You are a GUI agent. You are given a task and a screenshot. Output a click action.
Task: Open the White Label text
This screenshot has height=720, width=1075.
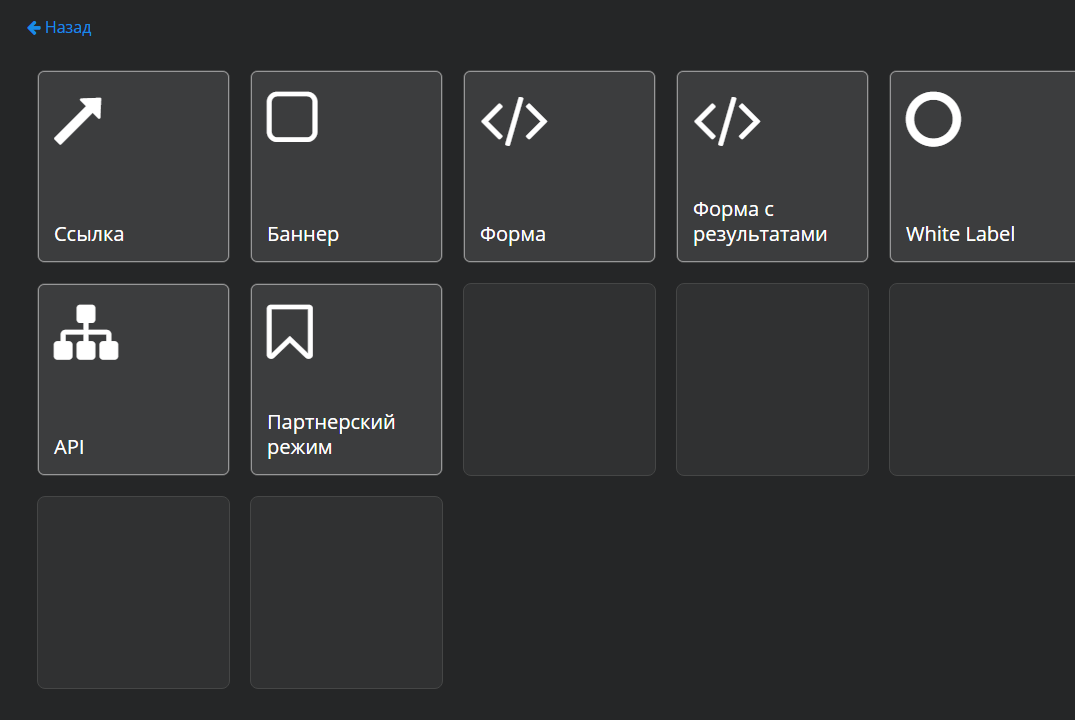[x=960, y=234]
